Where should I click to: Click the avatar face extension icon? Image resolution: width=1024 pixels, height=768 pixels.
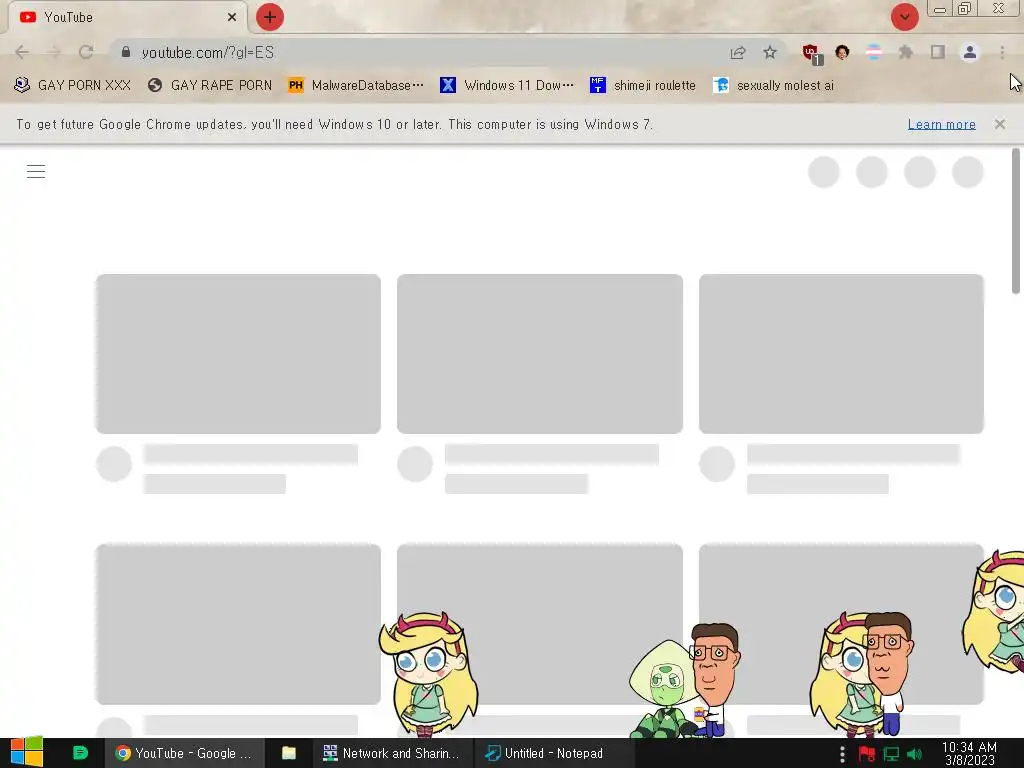coord(842,52)
